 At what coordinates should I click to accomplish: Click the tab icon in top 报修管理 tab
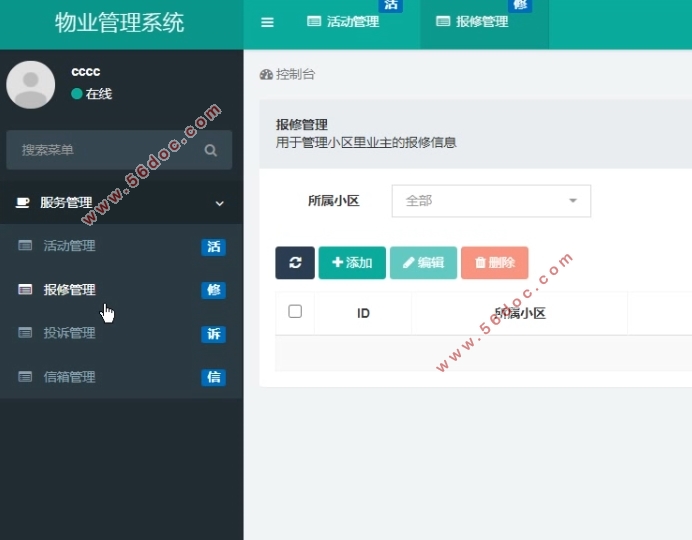[x=443, y=21]
